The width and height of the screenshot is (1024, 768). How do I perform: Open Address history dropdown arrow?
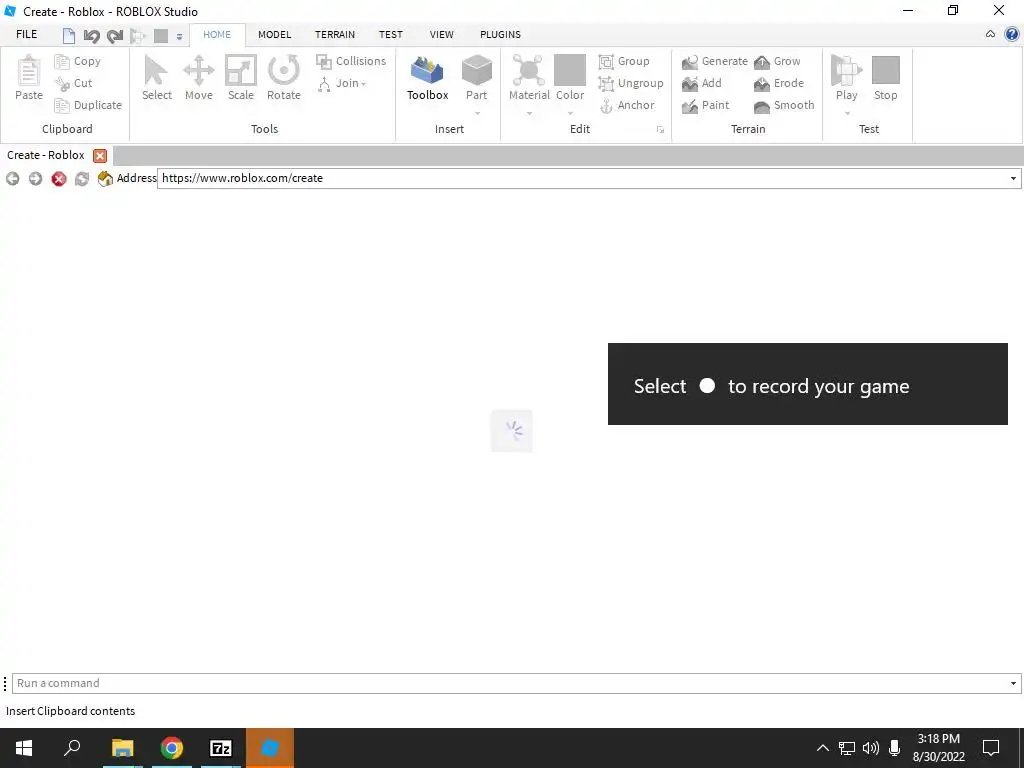tap(1013, 178)
